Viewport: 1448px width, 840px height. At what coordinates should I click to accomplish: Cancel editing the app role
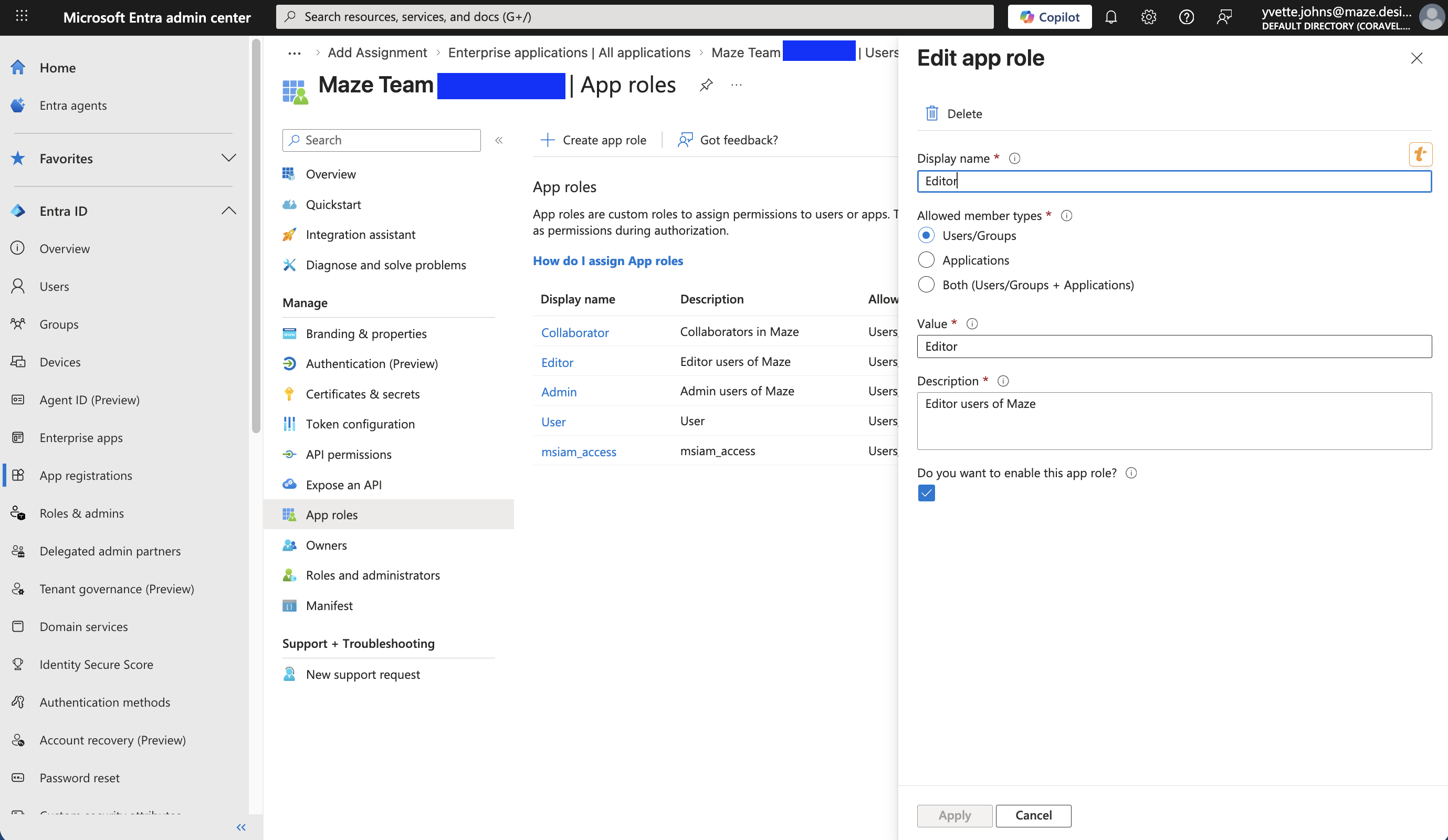1033,816
